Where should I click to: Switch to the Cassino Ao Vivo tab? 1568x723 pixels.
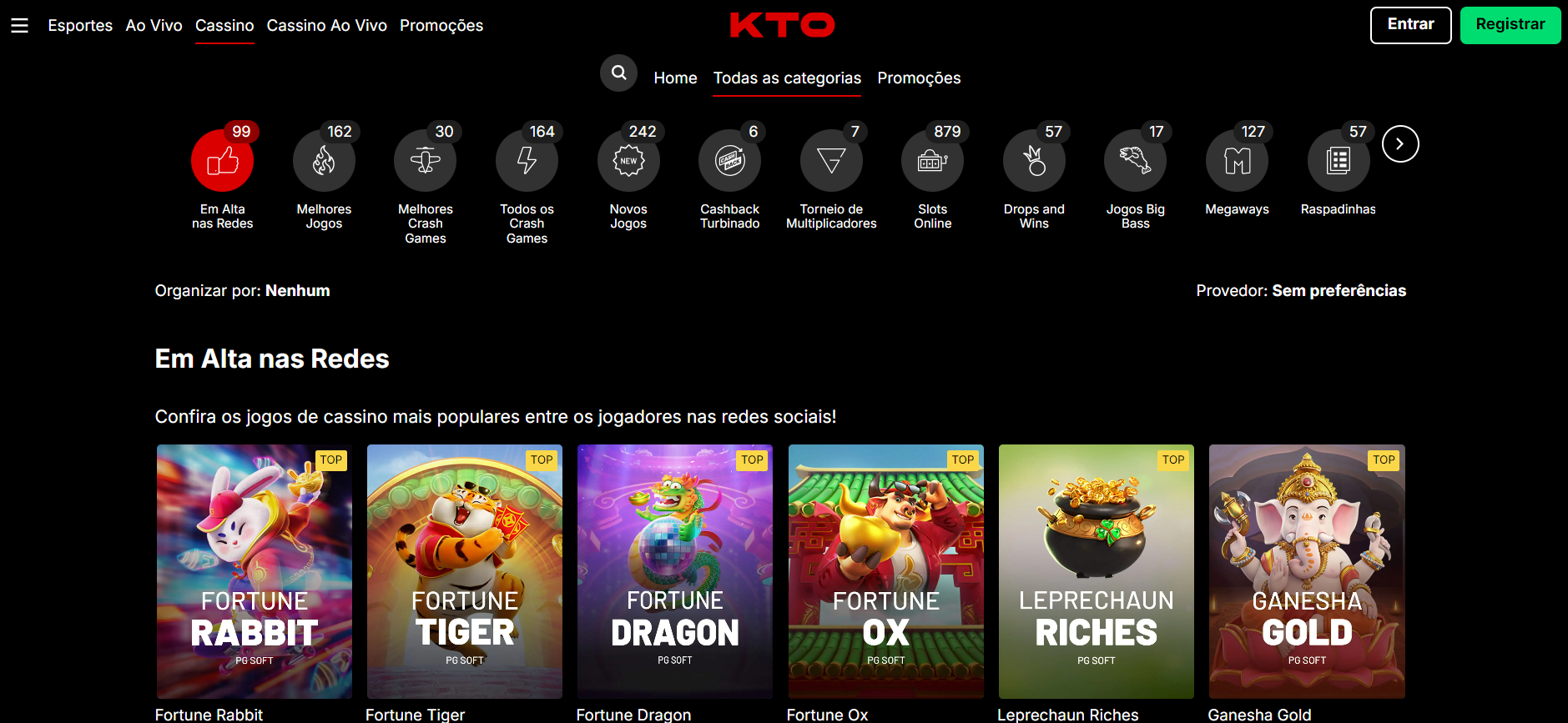pyautogui.click(x=327, y=26)
